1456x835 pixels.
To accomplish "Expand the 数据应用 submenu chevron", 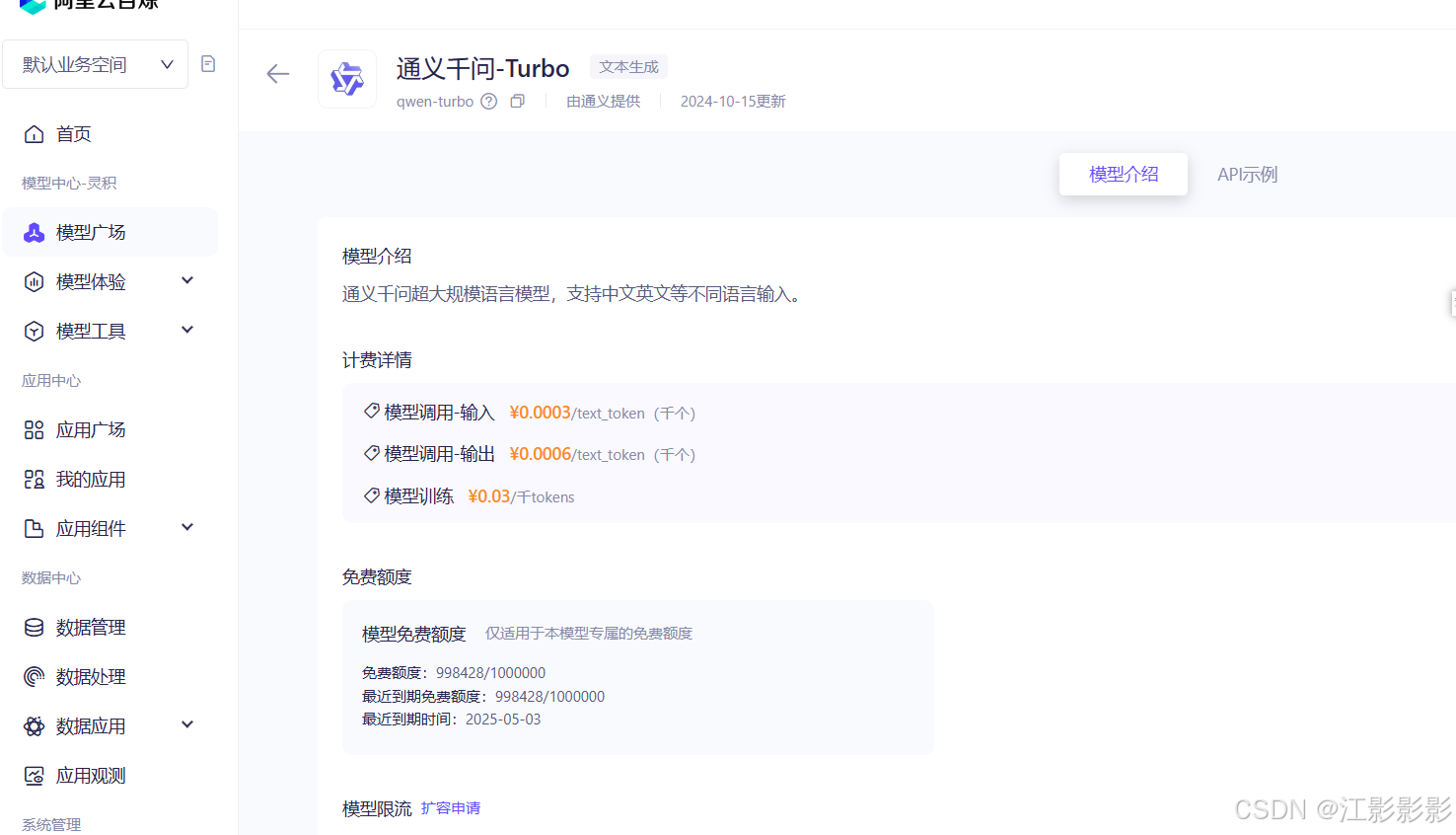I will 187,725.
